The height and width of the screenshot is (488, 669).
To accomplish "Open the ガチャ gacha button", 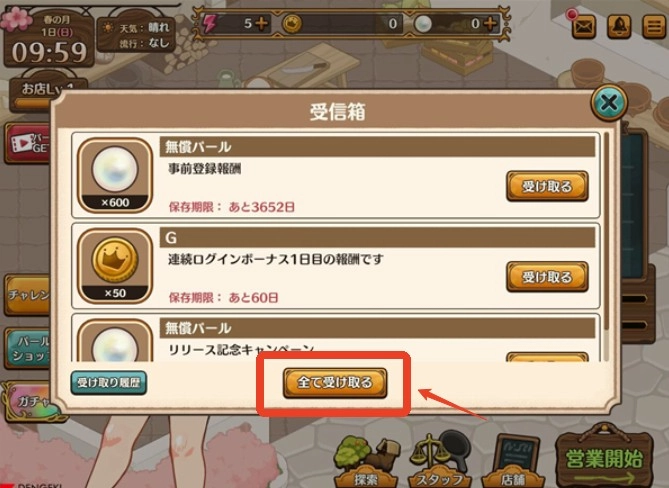I will (x=28, y=402).
